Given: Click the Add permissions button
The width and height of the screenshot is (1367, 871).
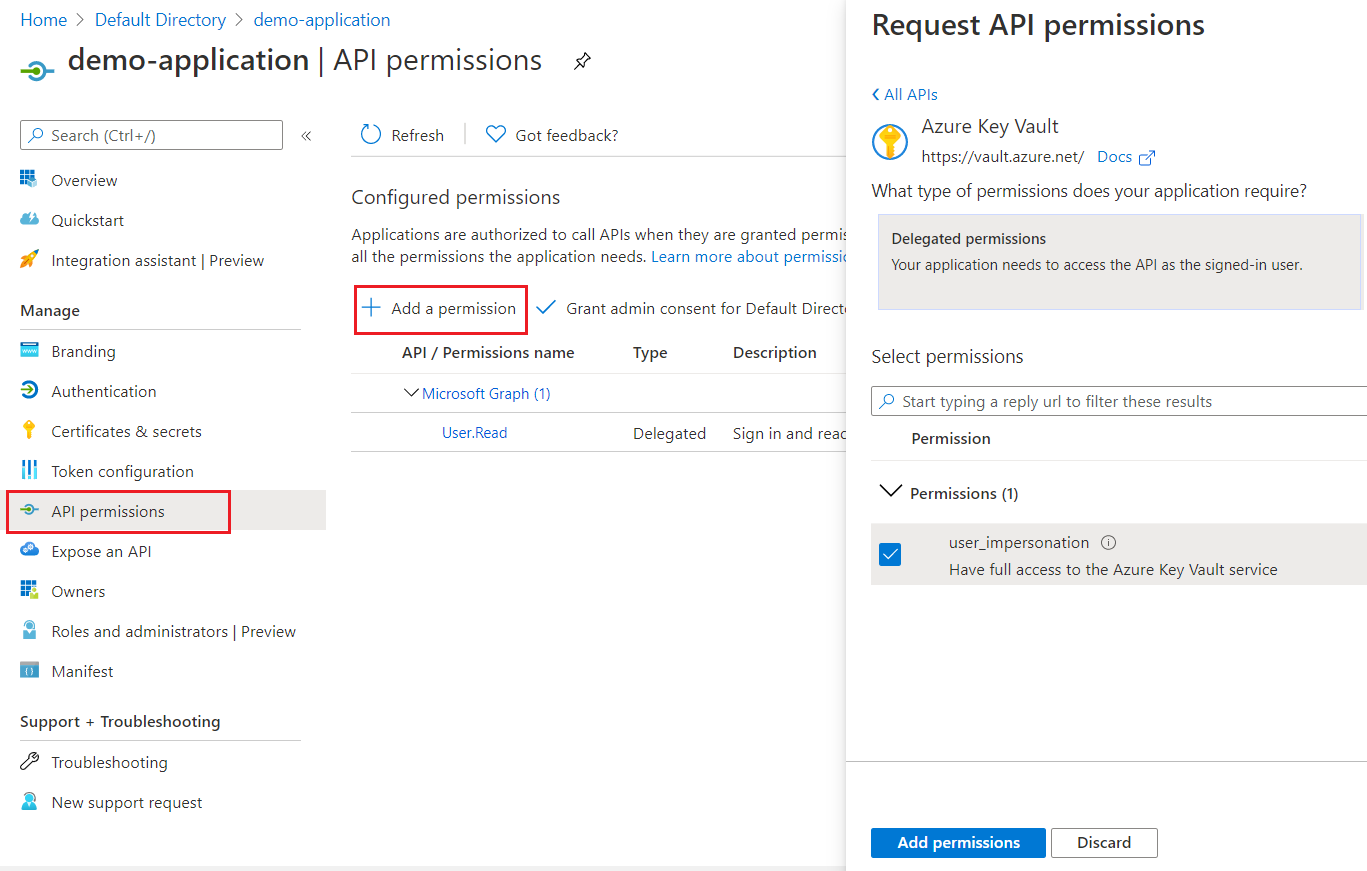Looking at the screenshot, I should pos(957,842).
